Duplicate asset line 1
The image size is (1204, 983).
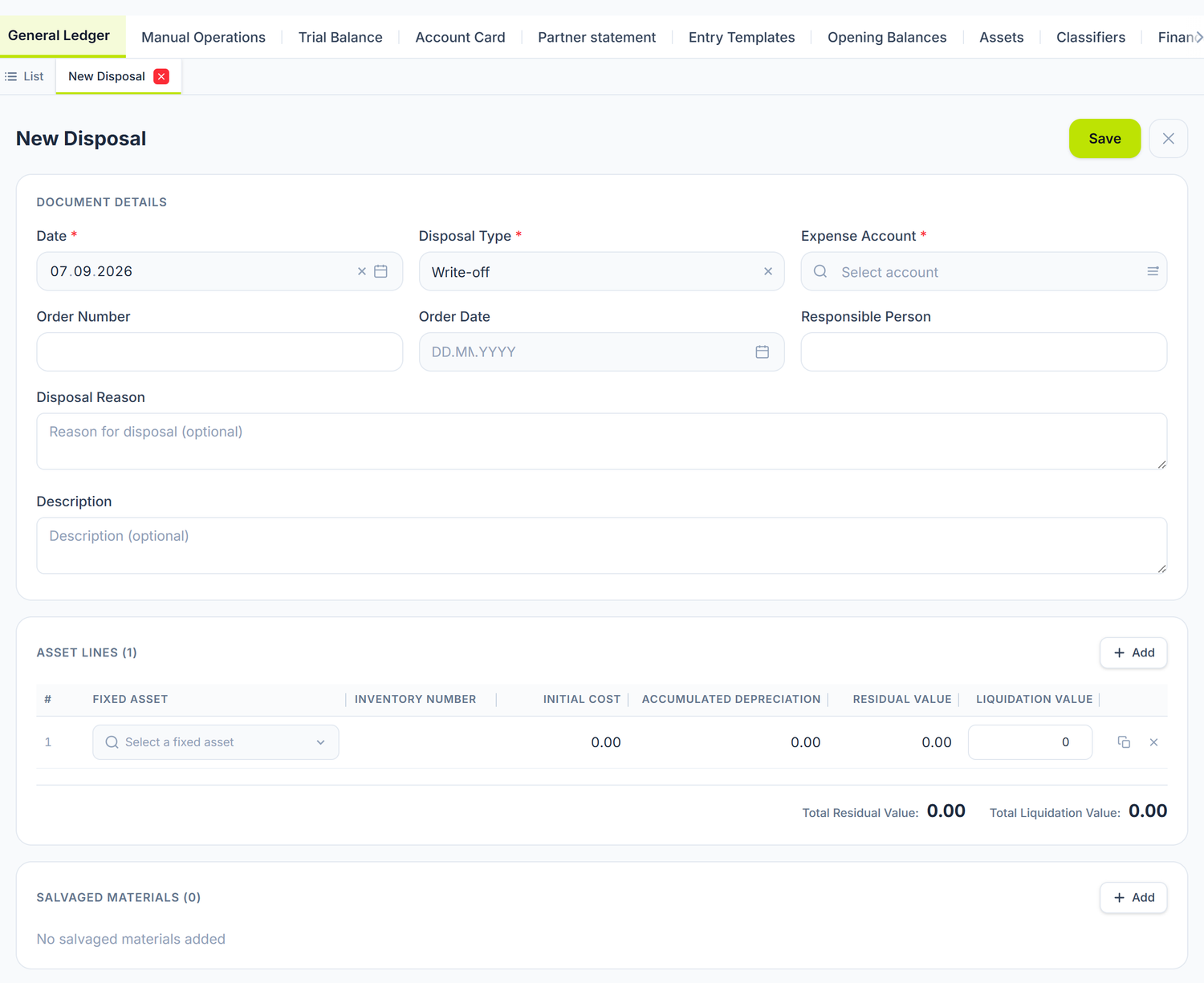coord(1124,742)
